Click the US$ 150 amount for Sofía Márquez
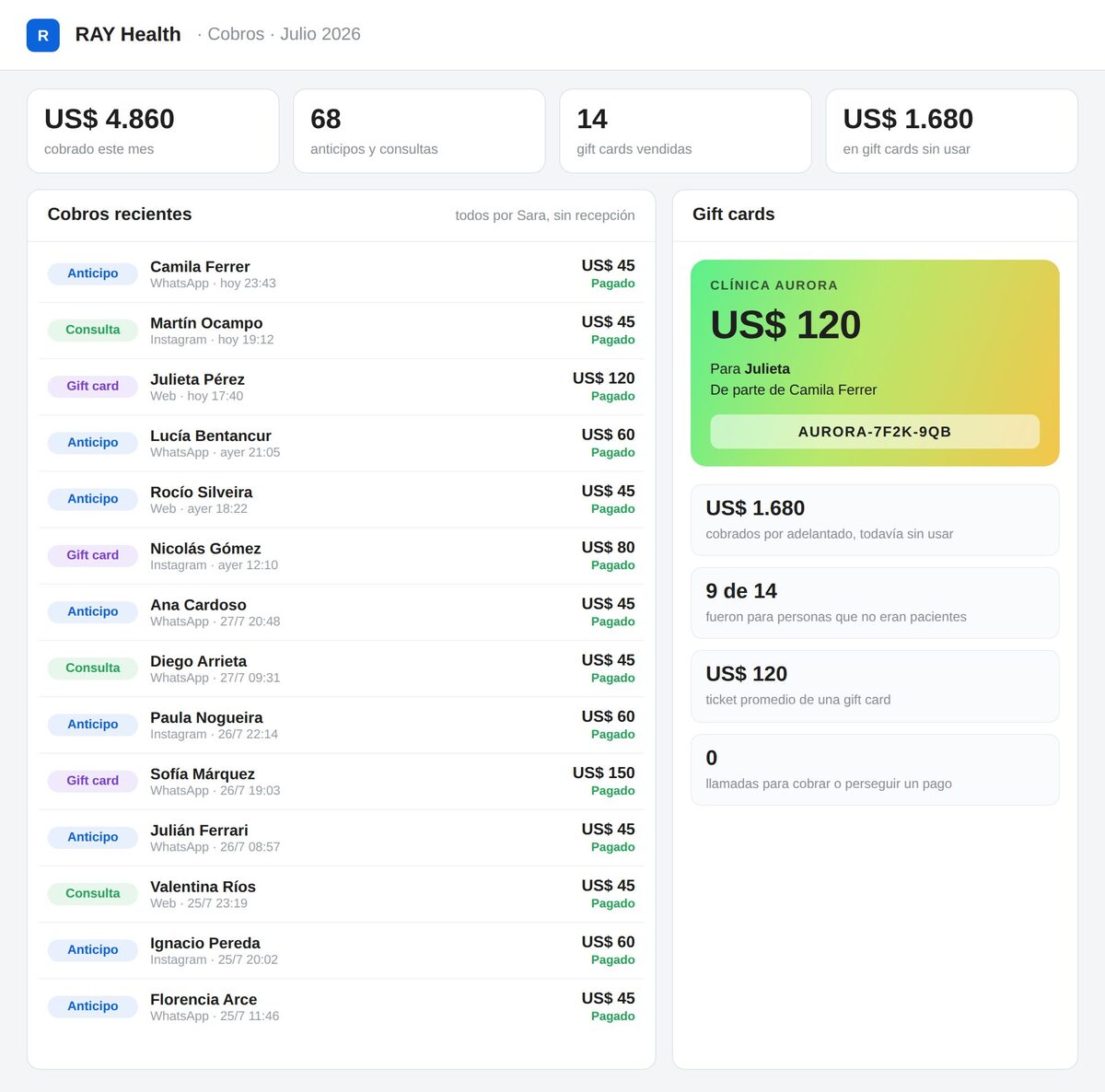1105x1092 pixels. 603,773
